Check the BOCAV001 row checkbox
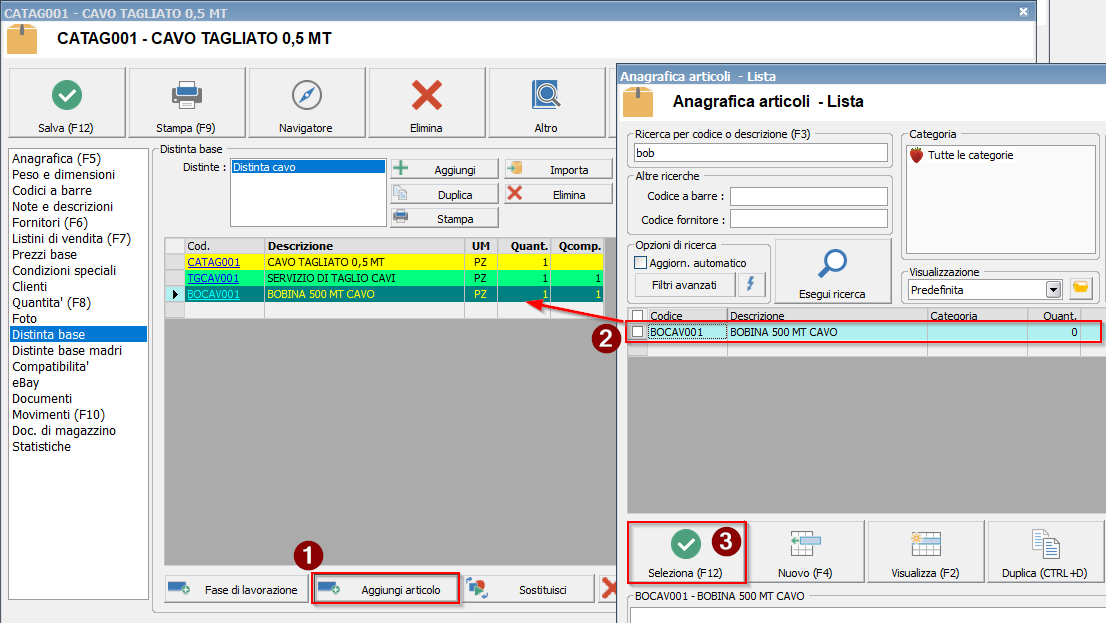The image size is (1106, 623). [638, 332]
